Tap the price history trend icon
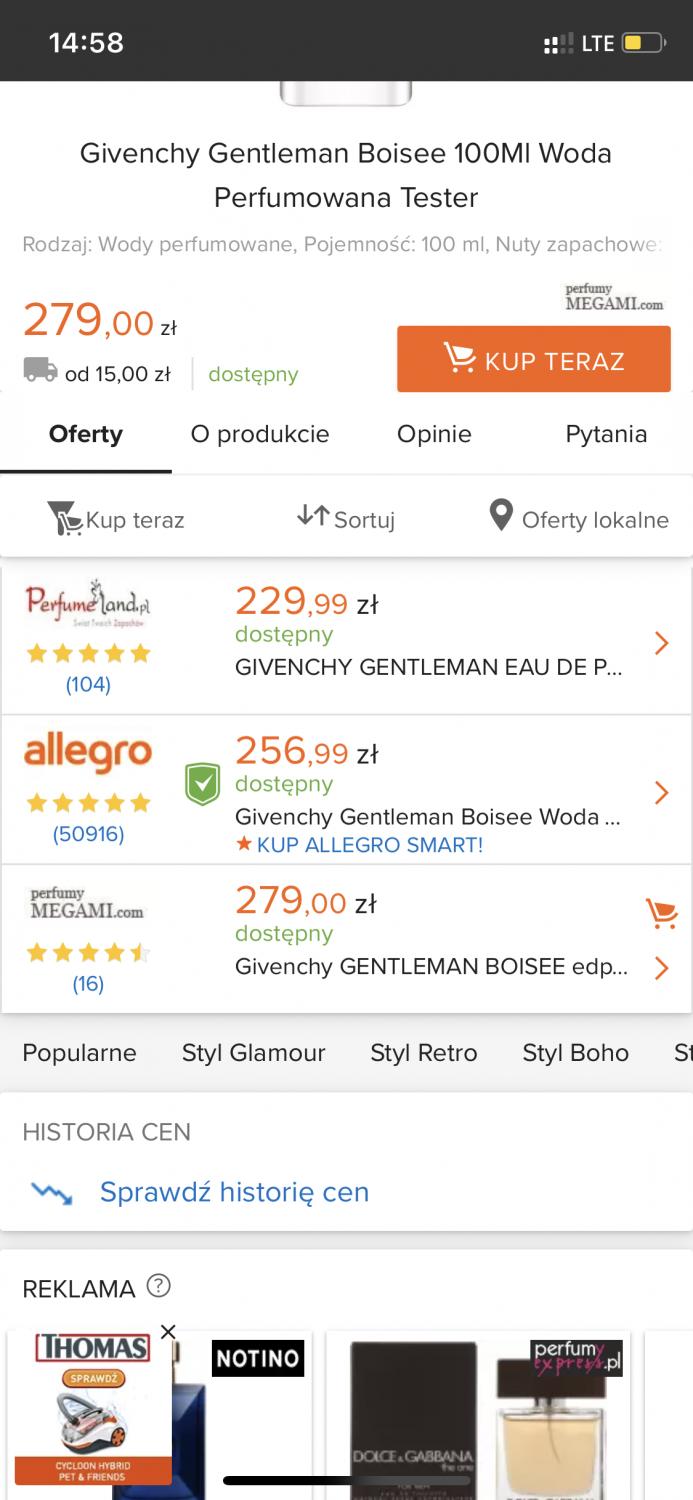693x1500 pixels. click(x=51, y=1192)
